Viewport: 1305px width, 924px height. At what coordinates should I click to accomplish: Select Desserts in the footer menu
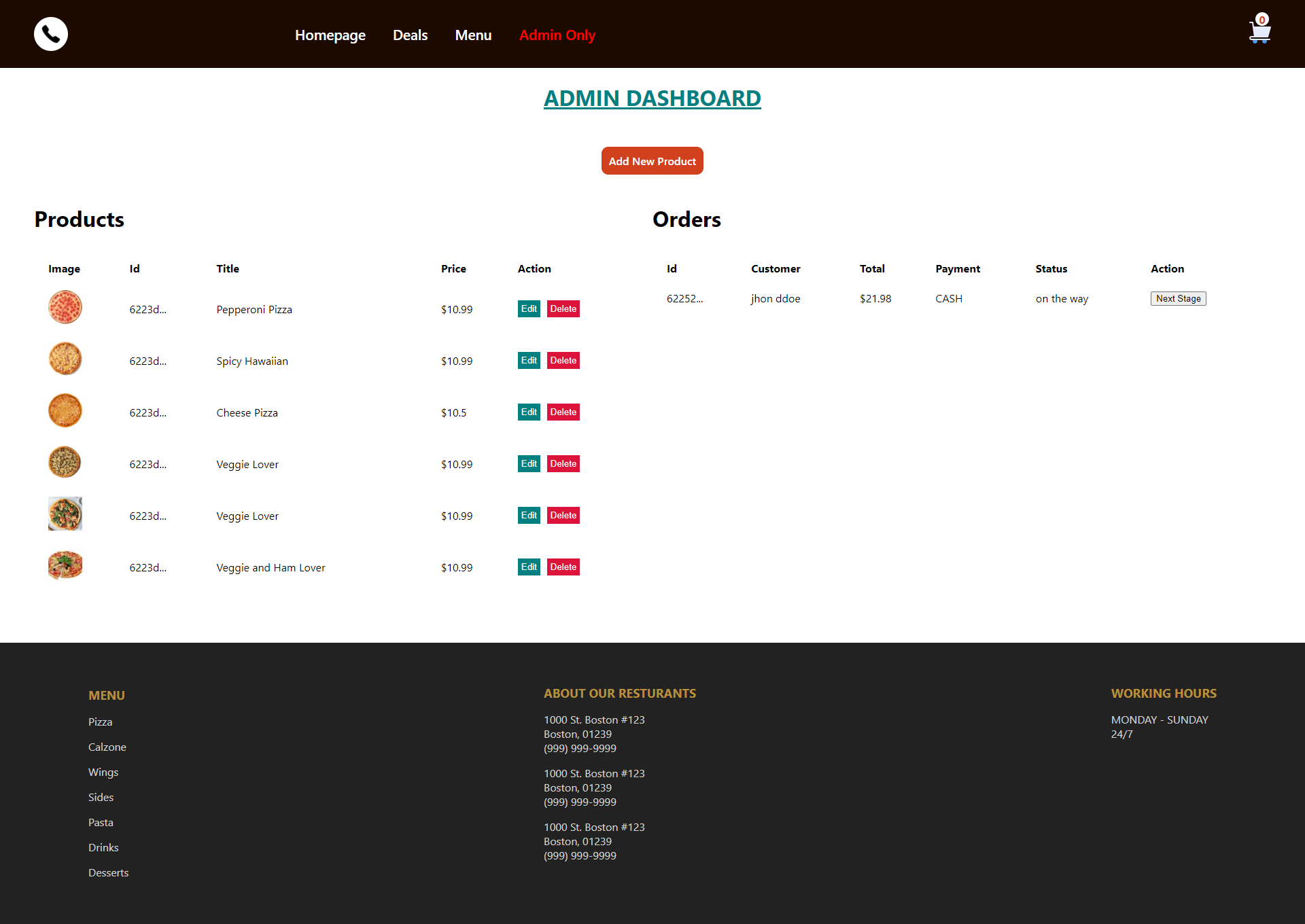click(108, 872)
